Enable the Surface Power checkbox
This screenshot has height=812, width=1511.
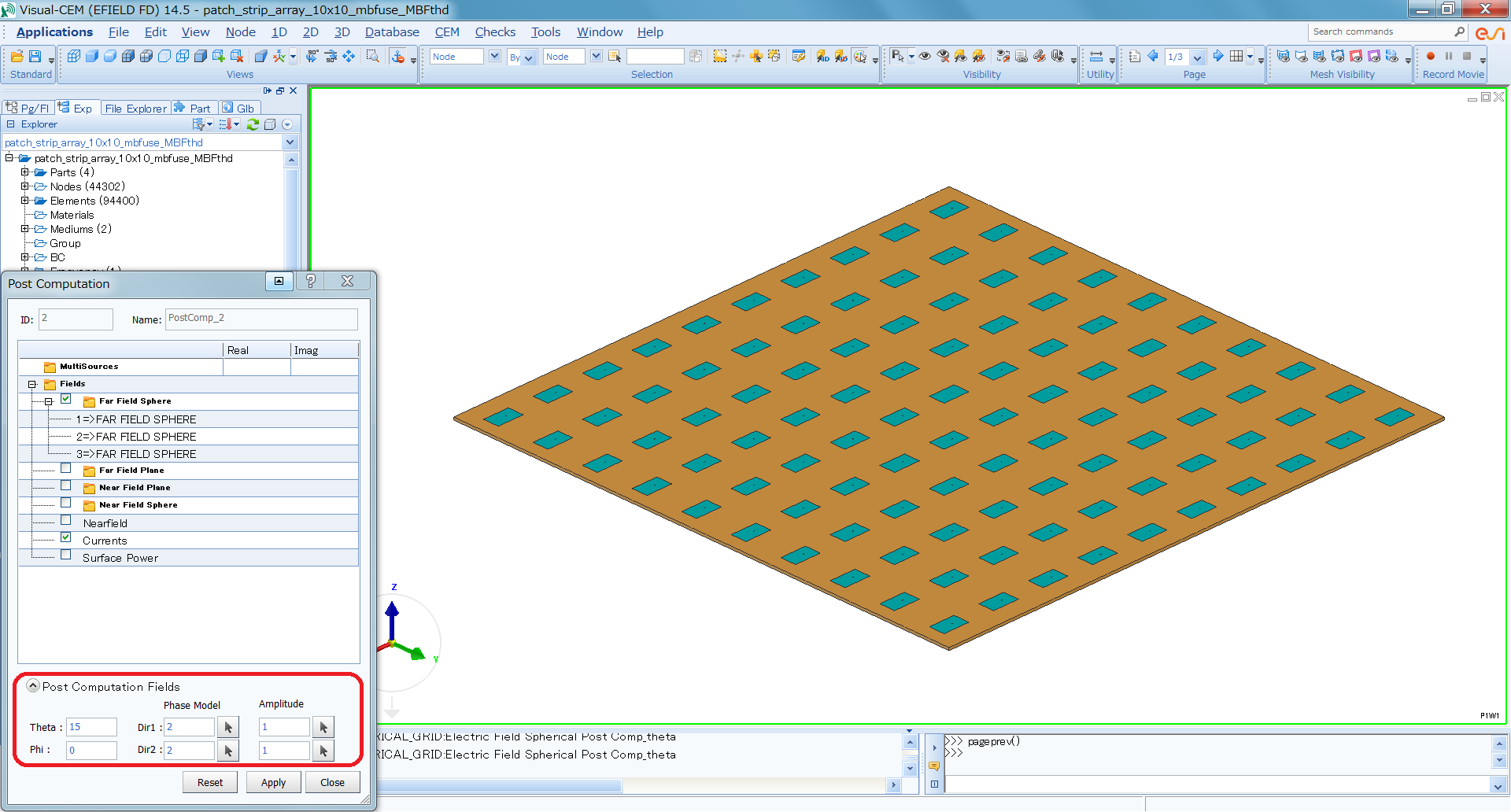coord(66,555)
